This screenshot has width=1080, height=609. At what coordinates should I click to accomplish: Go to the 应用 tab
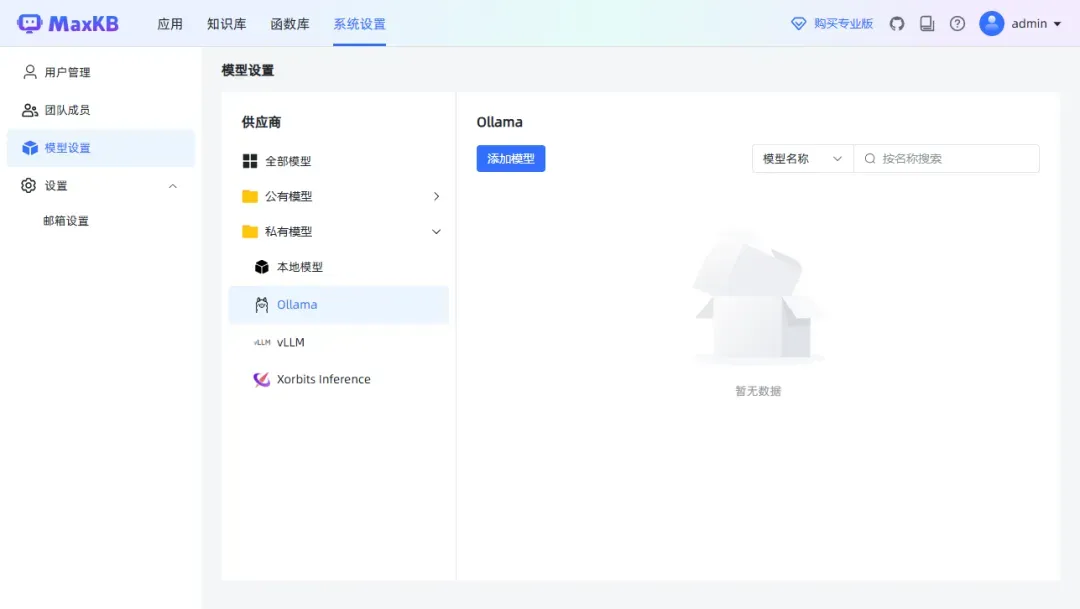pos(170,24)
